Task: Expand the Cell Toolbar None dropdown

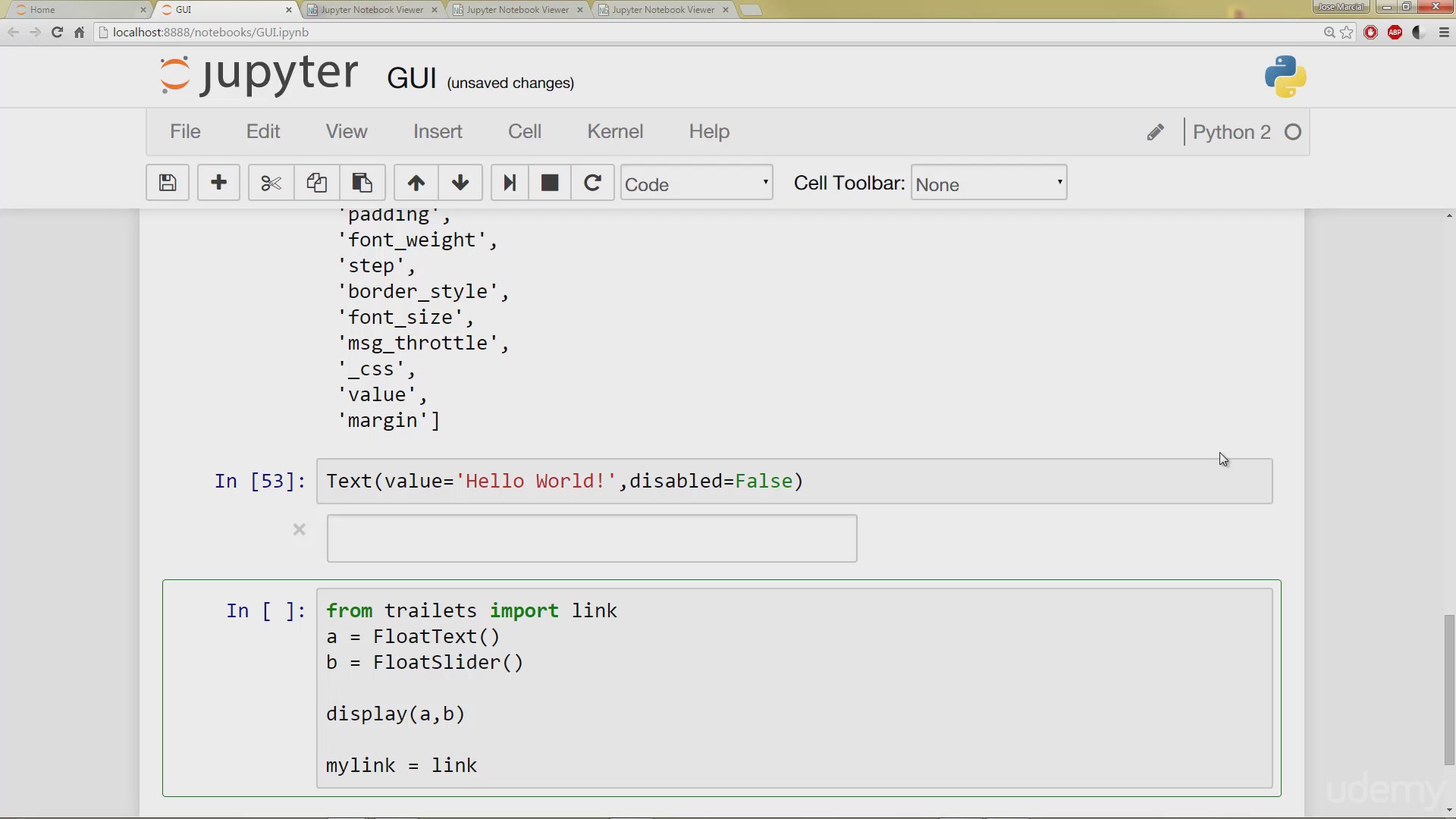Action: [x=989, y=183]
